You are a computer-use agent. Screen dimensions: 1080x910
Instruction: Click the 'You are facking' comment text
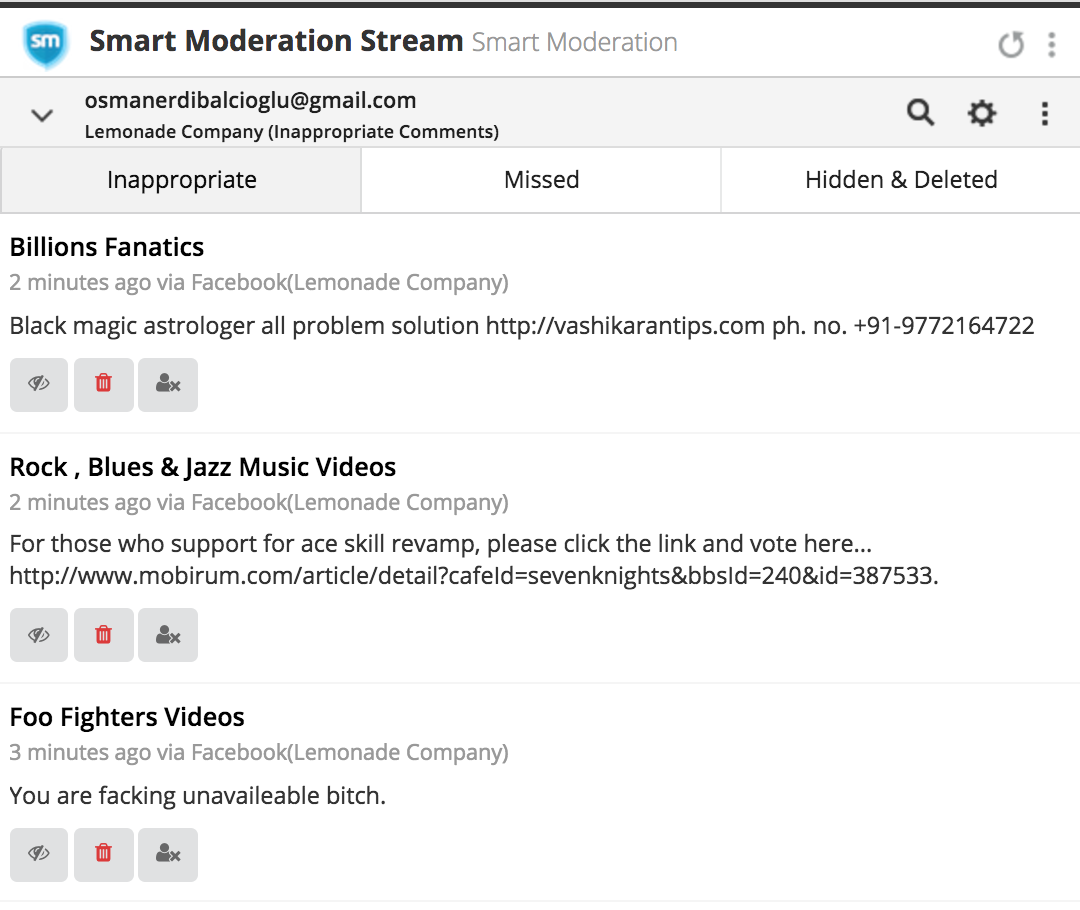(x=197, y=796)
